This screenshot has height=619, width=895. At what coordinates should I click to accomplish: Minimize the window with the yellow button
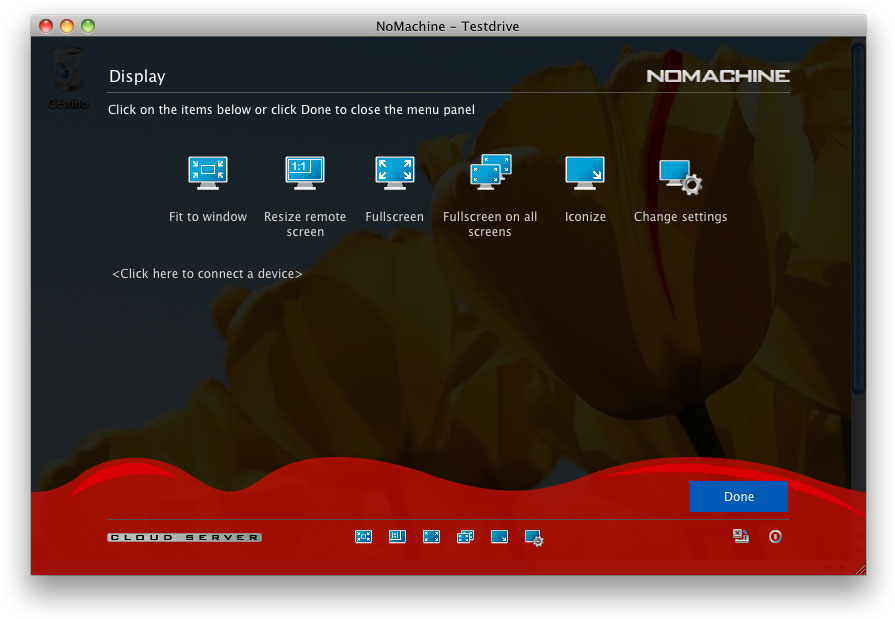tap(67, 26)
